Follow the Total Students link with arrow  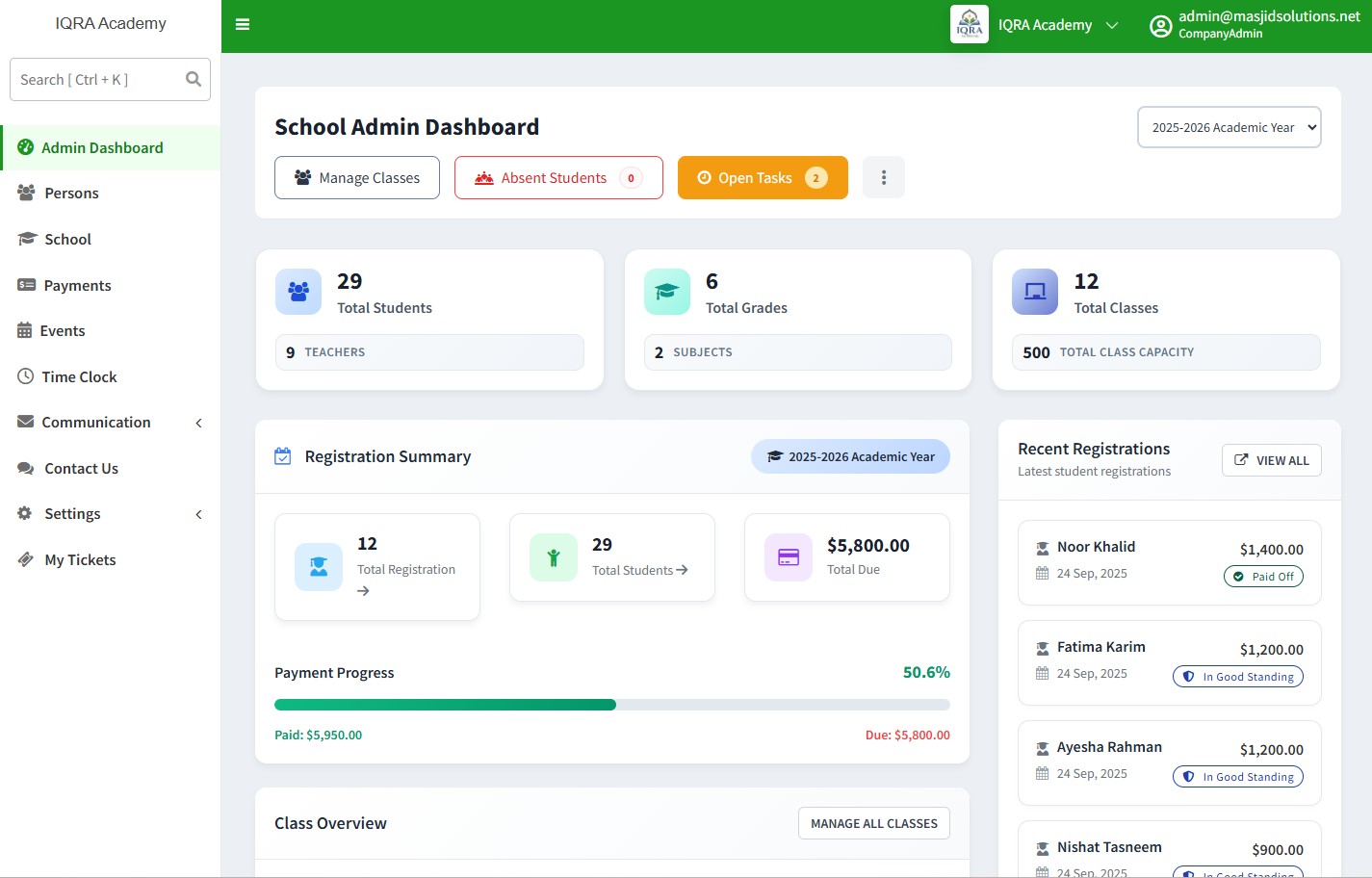tap(639, 570)
